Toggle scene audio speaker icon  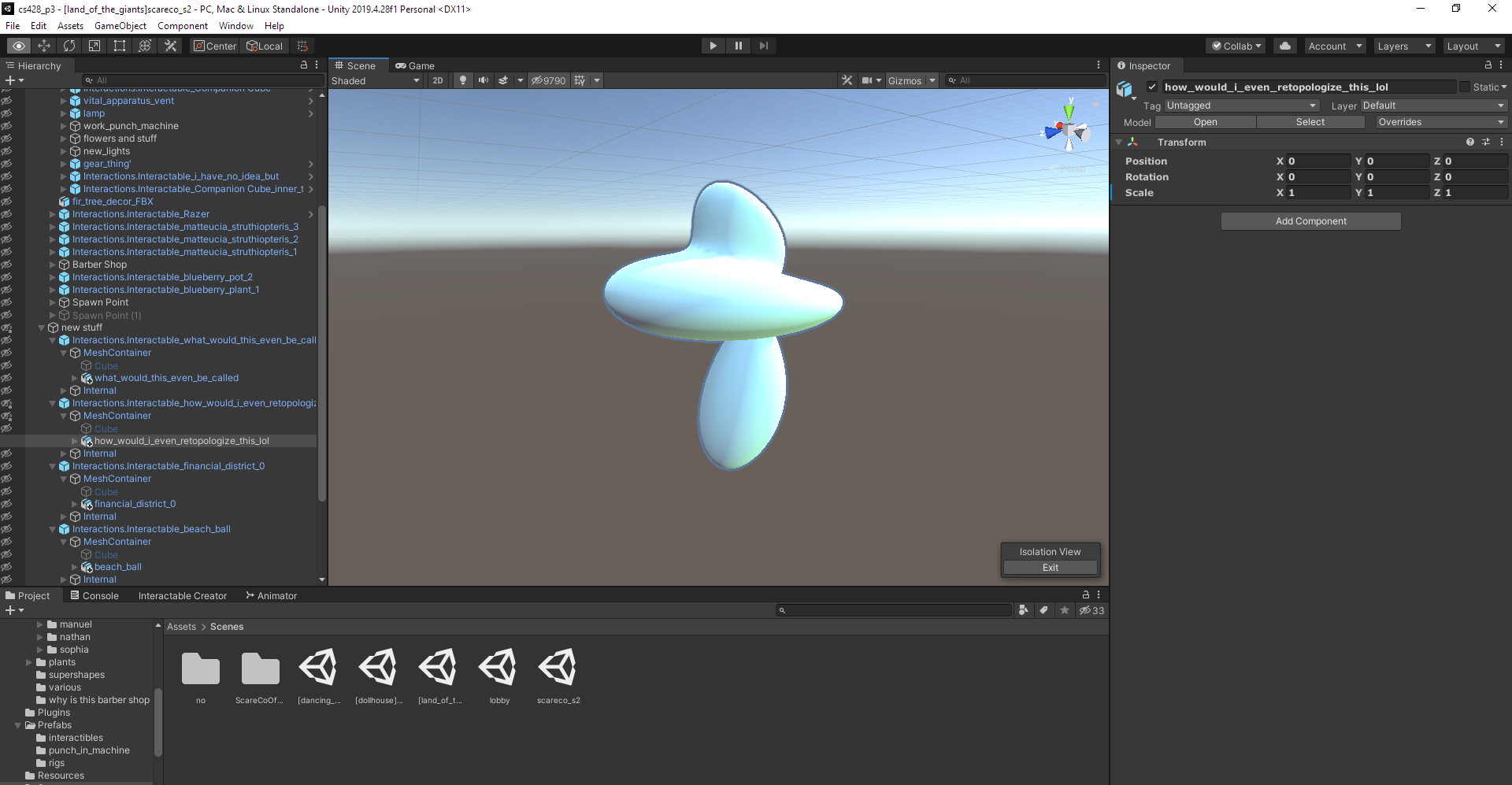coord(483,80)
